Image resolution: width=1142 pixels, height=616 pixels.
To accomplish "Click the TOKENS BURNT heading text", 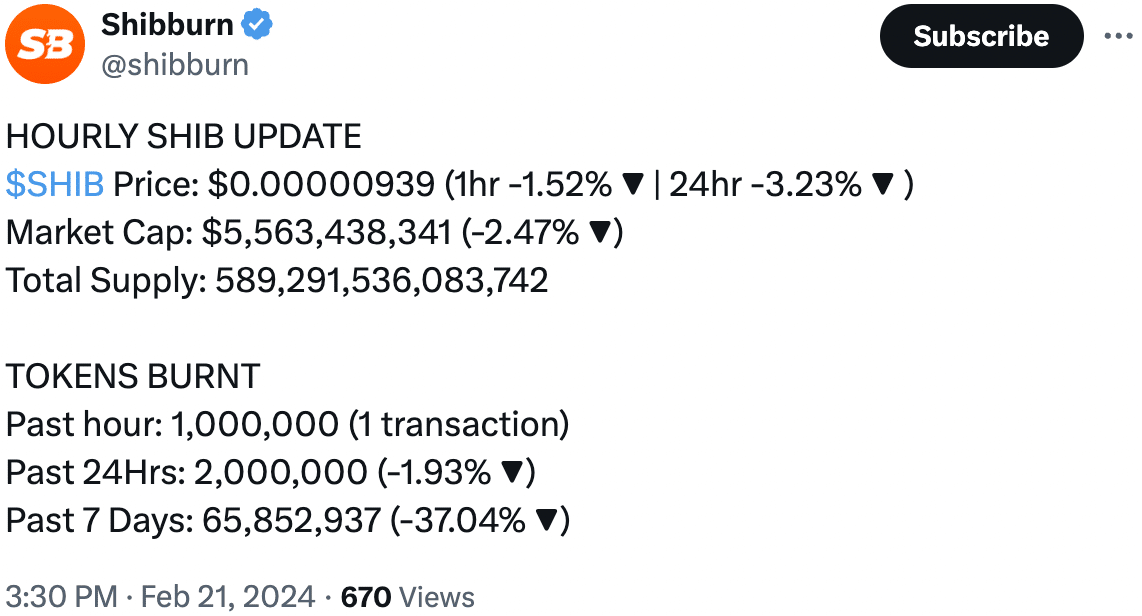I will (133, 377).
